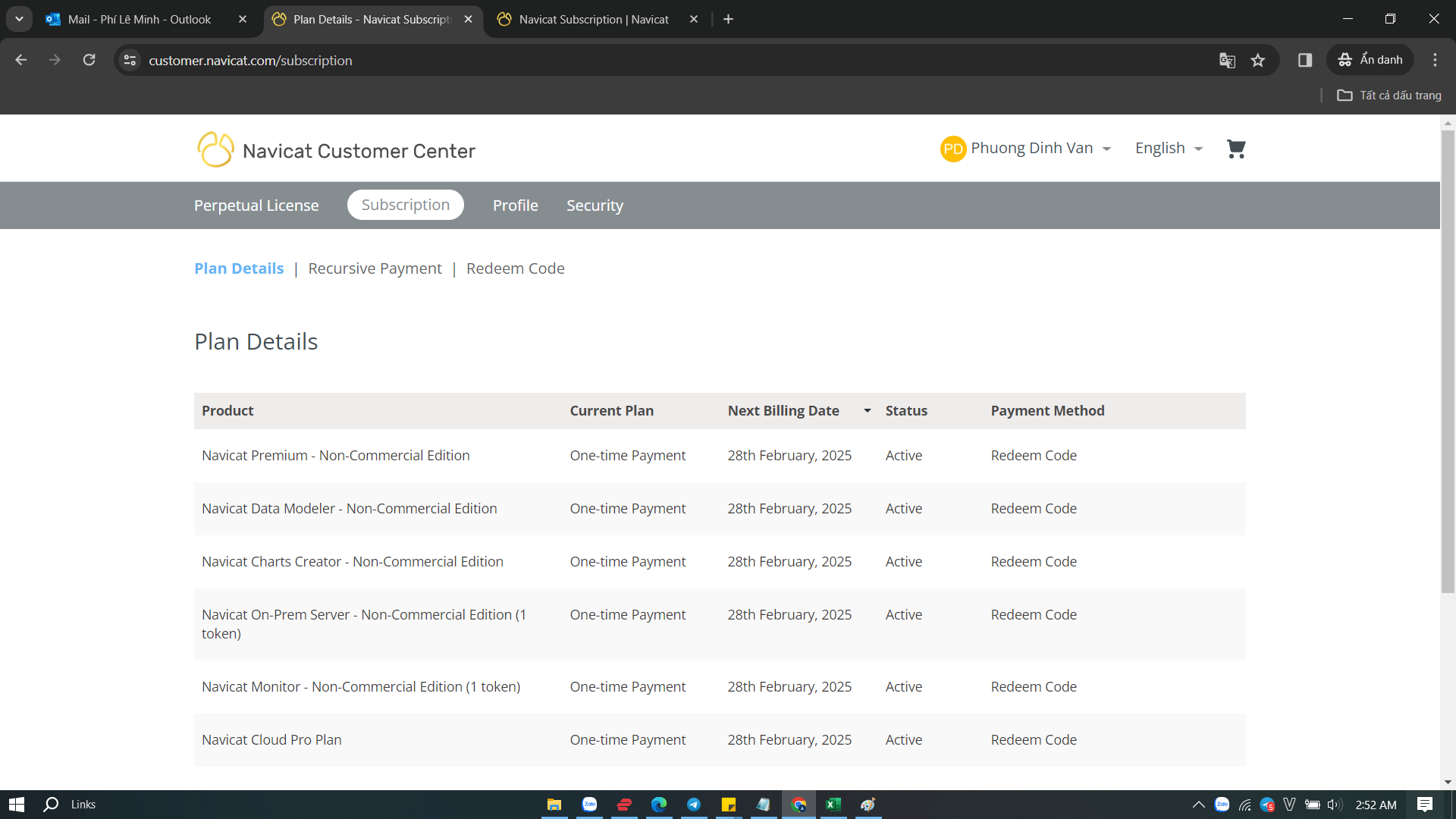Open the Paint app in the taskbar
This screenshot has height=819, width=1456.
tap(868, 805)
